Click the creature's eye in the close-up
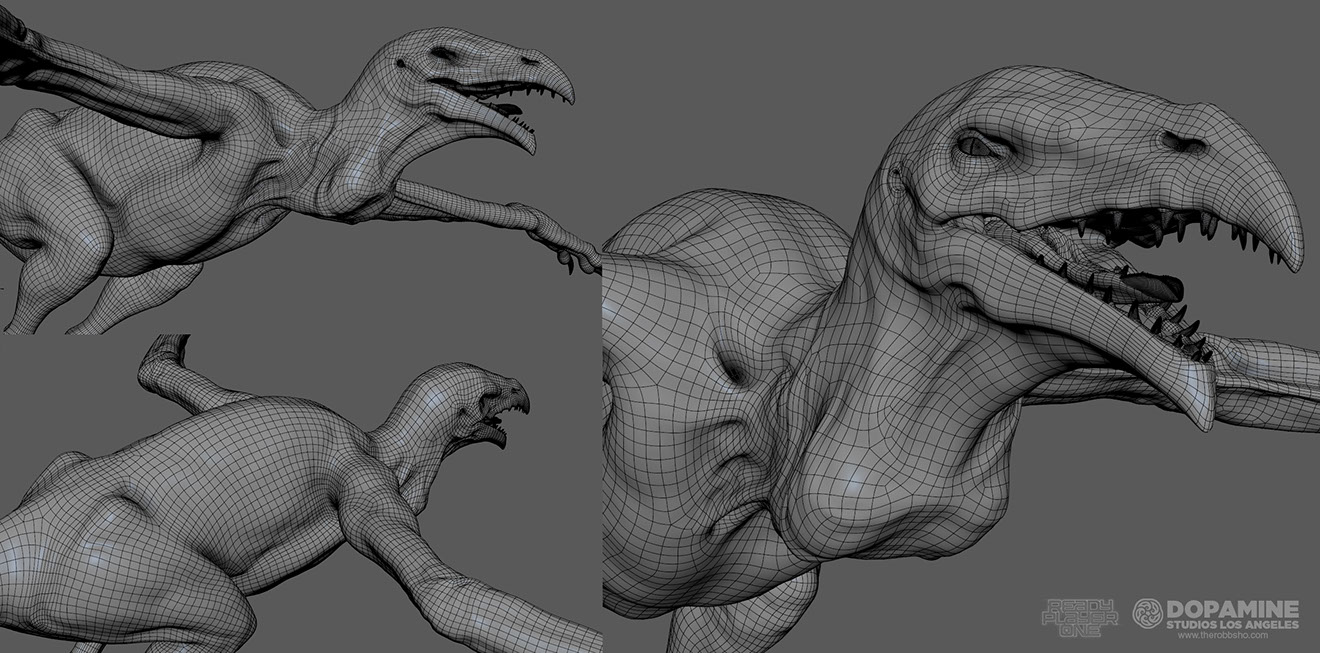 [974, 147]
